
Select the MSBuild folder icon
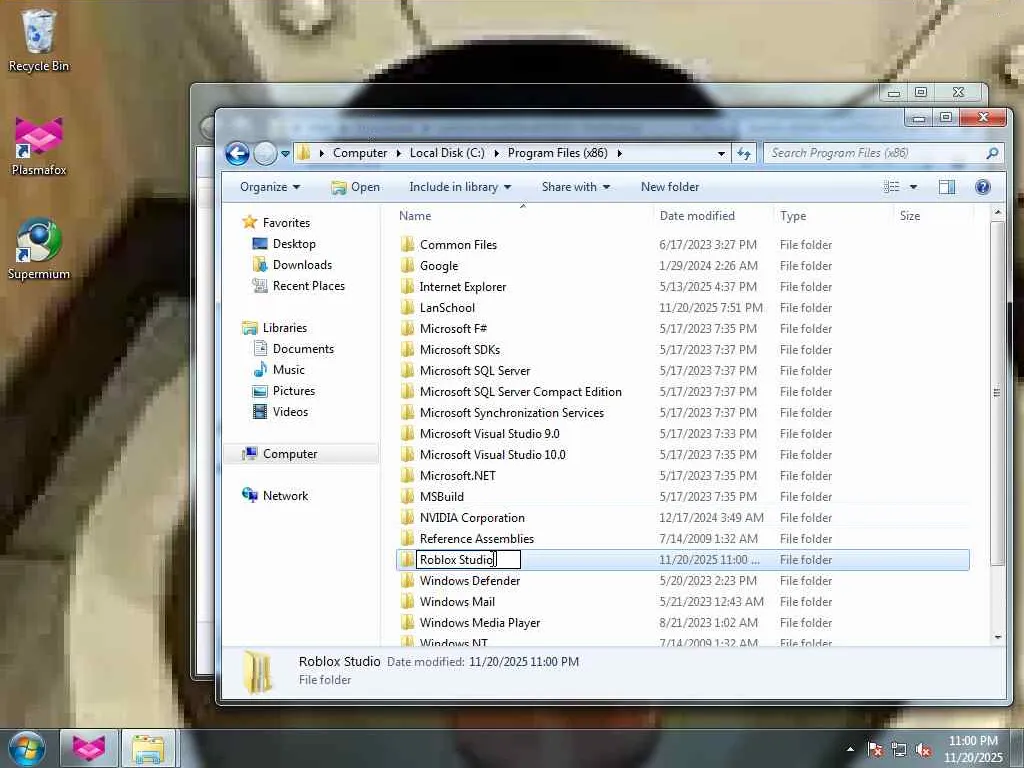coord(408,496)
